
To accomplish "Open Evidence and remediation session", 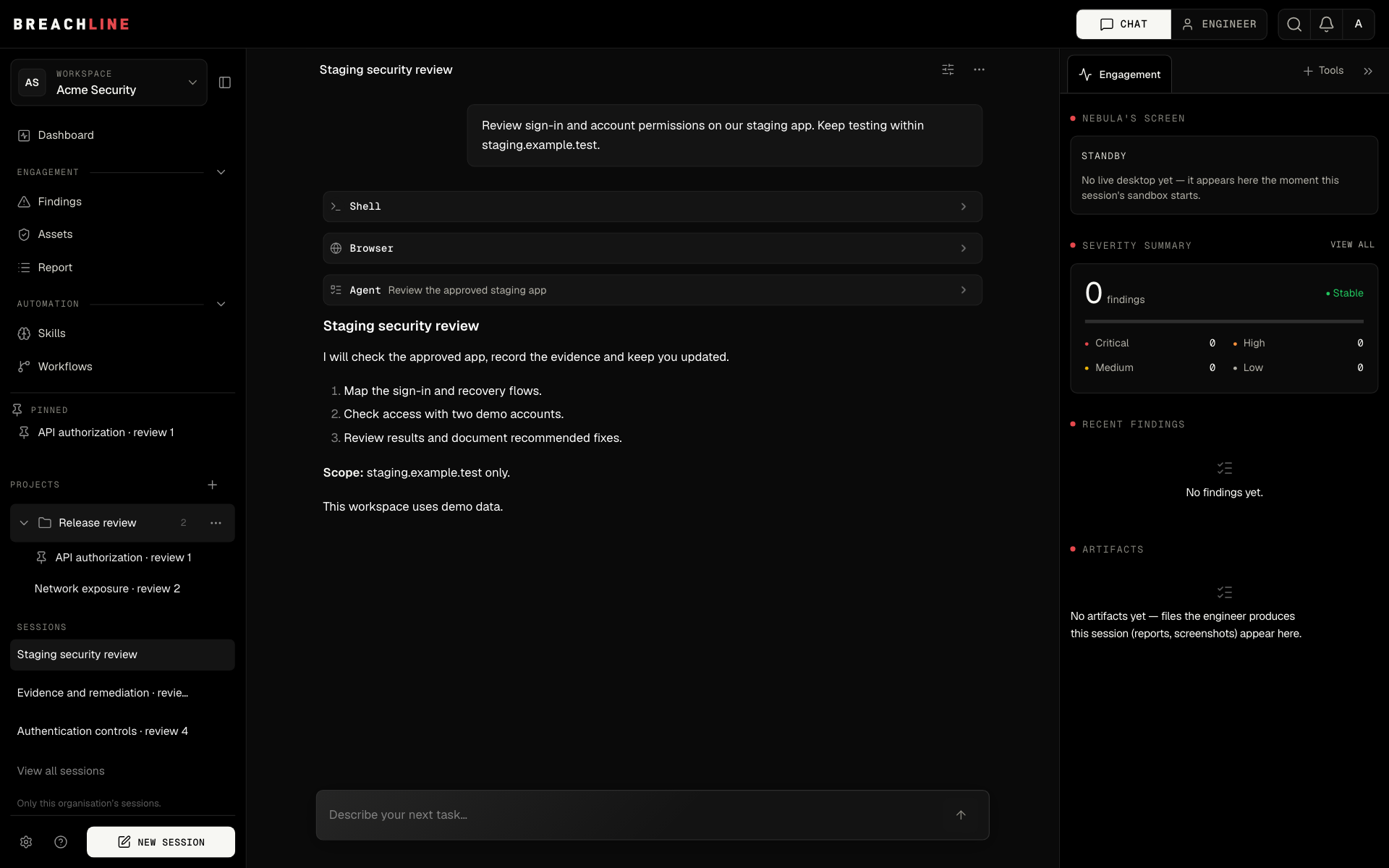I will [122, 693].
